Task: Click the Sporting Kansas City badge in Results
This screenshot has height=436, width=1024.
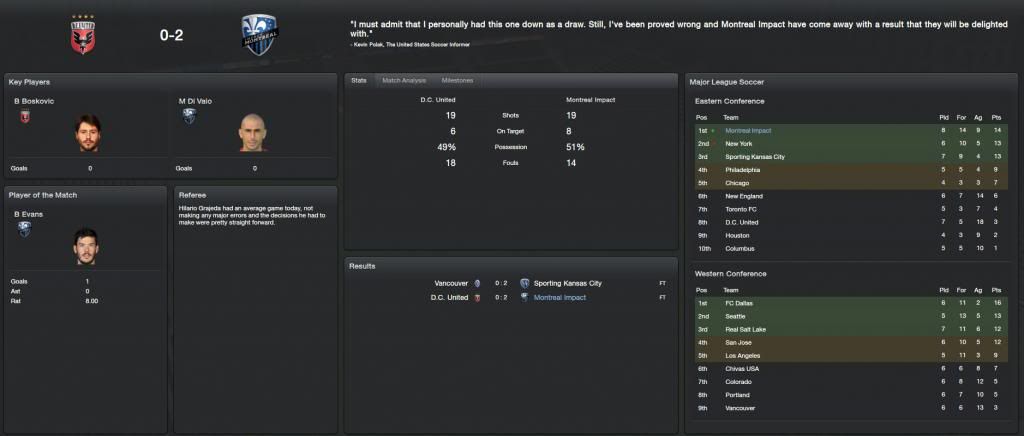Action: click(x=524, y=283)
